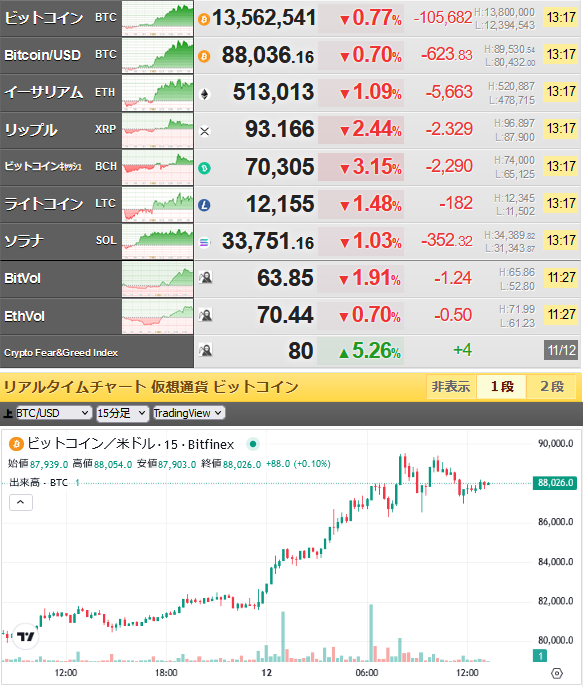Click the green market status dot
The height and width of the screenshot is (687, 583).
tap(253, 444)
